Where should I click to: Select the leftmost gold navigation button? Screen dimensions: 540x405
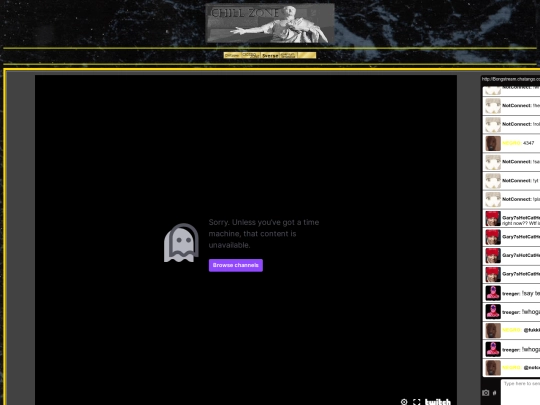pyautogui.click(x=233, y=55)
